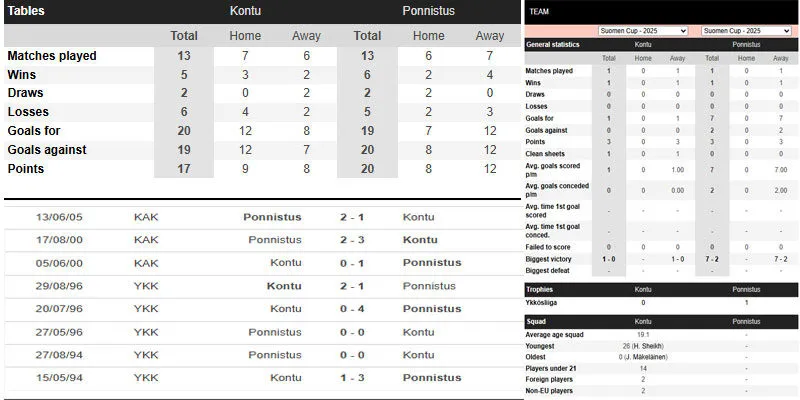This screenshot has width=800, height=400.
Task: Click the YKK label on the 29/08/96 match
Action: (x=146, y=285)
